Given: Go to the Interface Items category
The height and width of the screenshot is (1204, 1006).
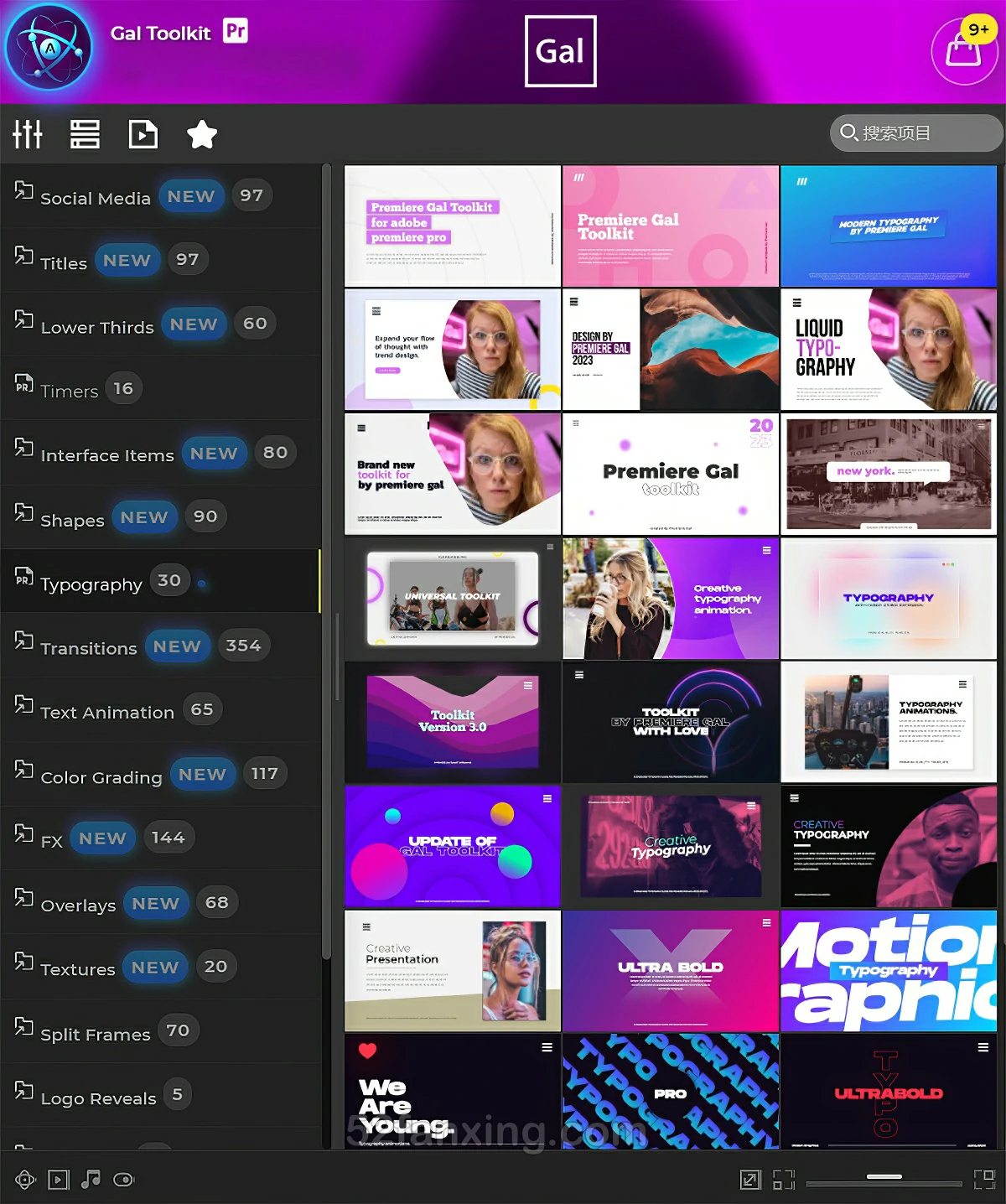Looking at the screenshot, I should point(160,454).
